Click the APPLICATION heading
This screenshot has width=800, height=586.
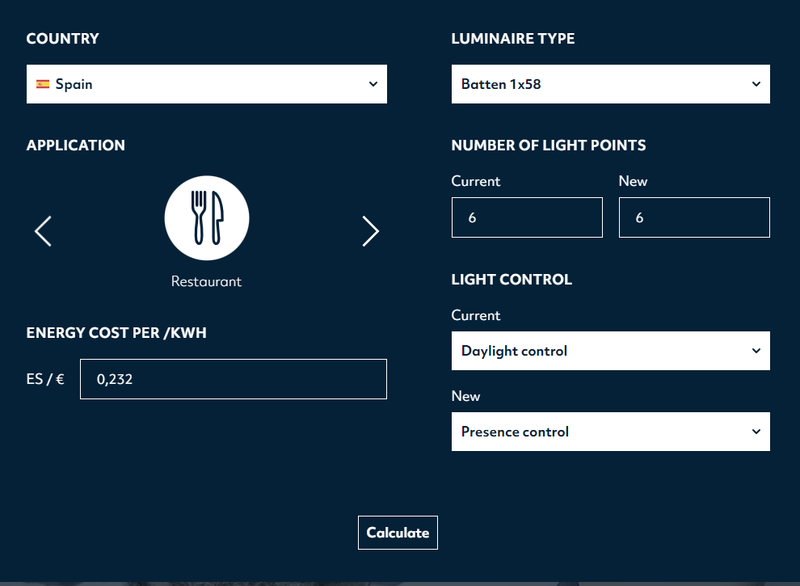click(76, 145)
